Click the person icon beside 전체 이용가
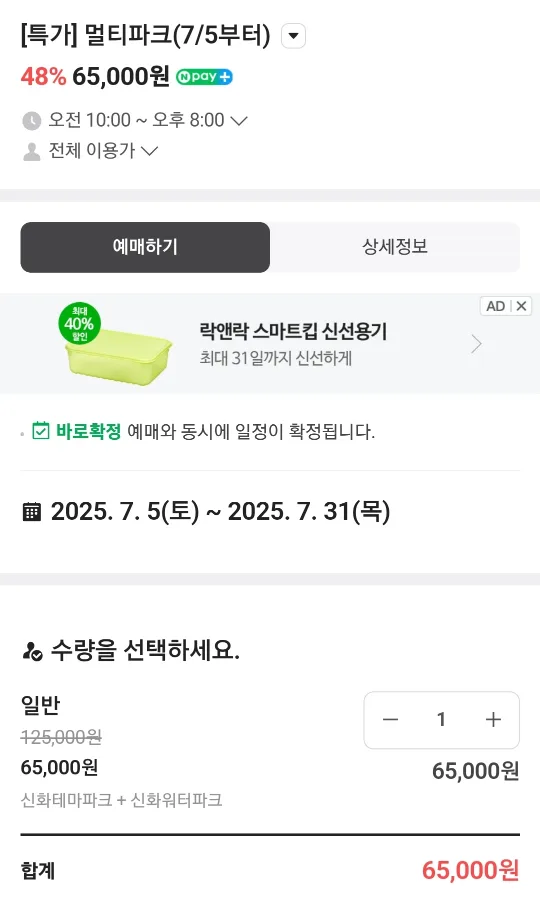Viewport: 540px width, 922px height. click(x=31, y=152)
